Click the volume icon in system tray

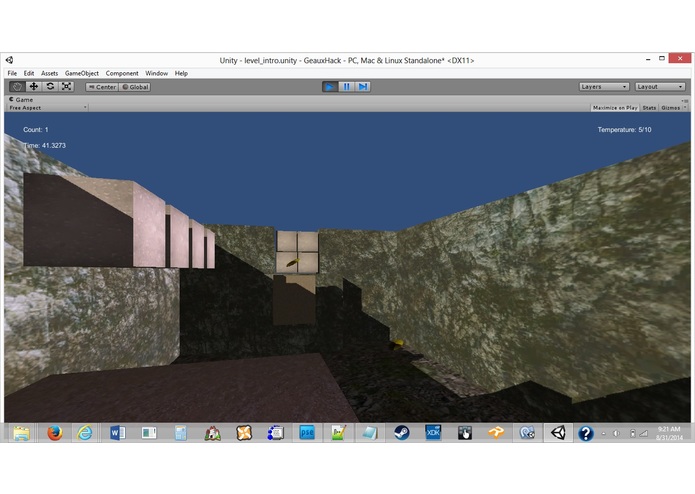coord(616,433)
